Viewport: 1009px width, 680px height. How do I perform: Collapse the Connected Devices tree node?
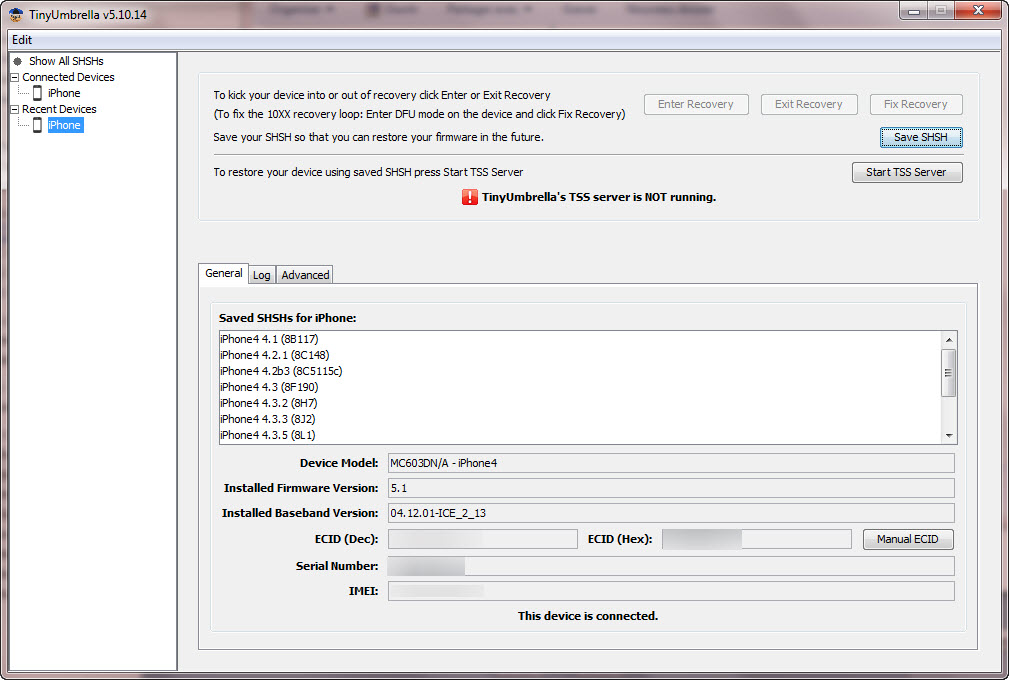pos(14,77)
